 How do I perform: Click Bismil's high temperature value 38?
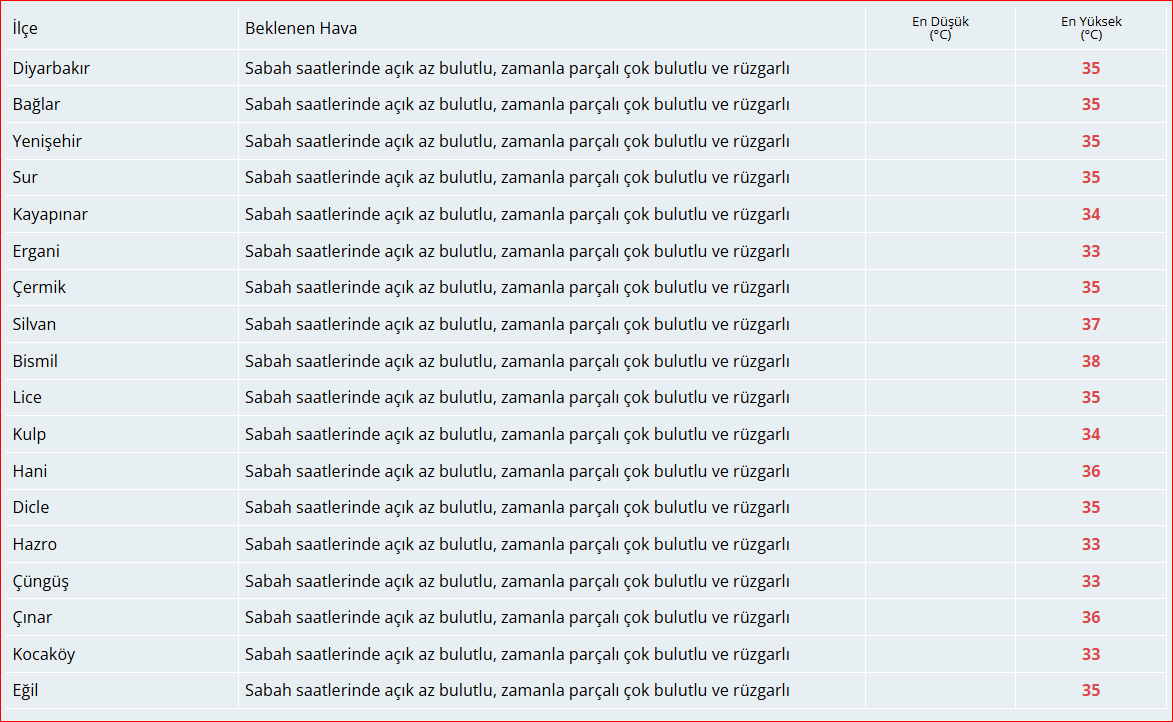1090,361
